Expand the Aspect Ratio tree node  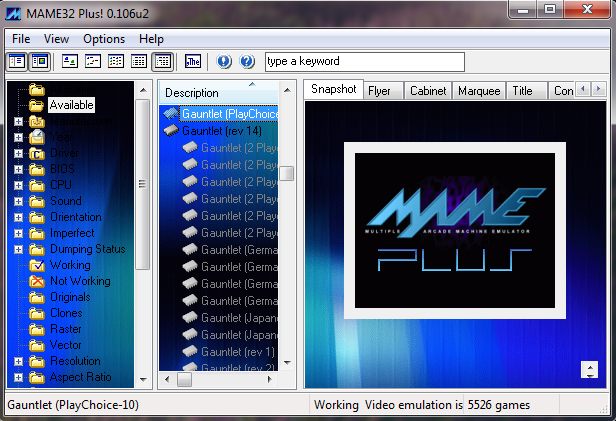pos(18,377)
